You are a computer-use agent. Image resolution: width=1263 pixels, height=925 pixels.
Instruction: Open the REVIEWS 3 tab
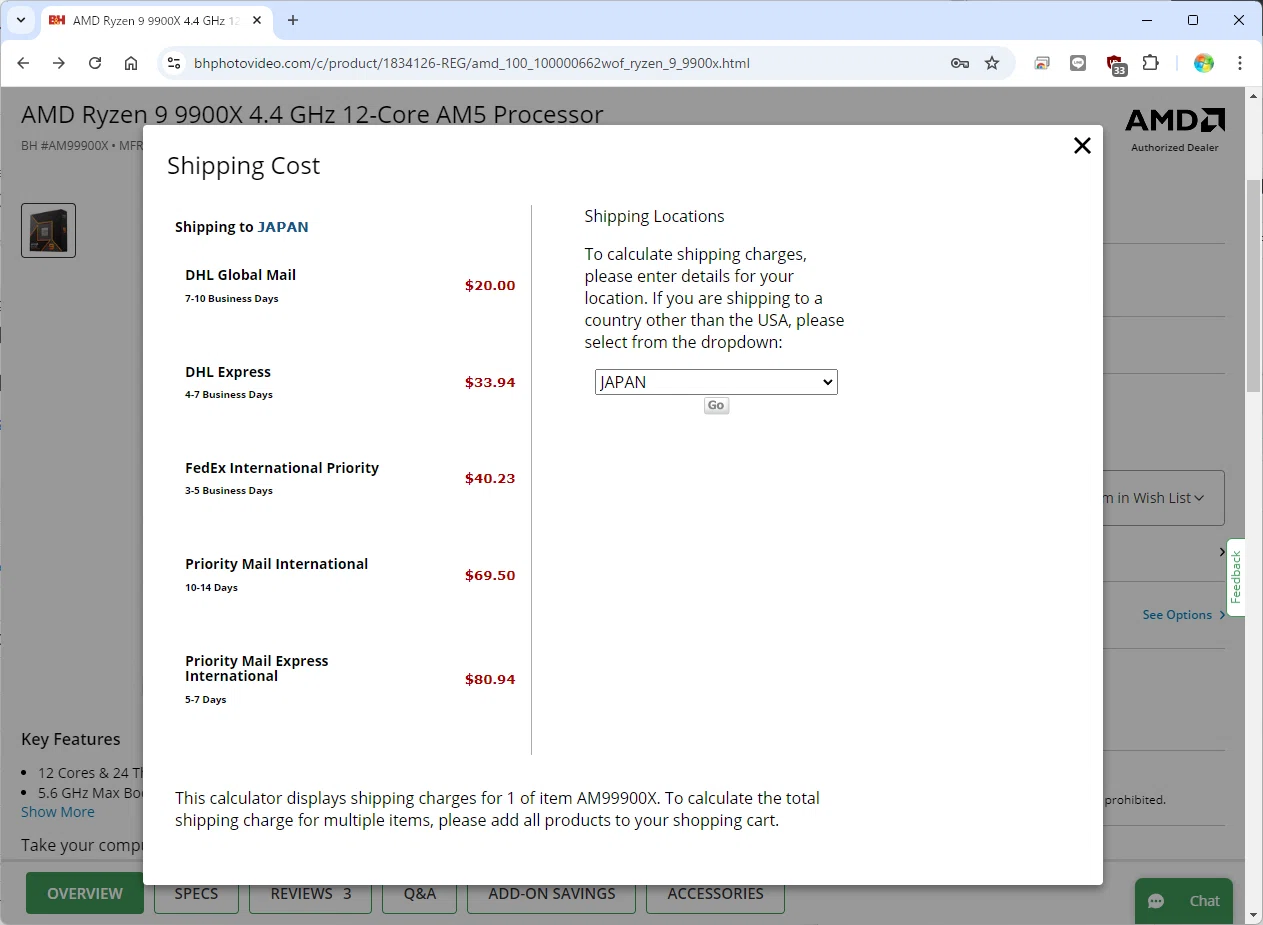(x=310, y=893)
